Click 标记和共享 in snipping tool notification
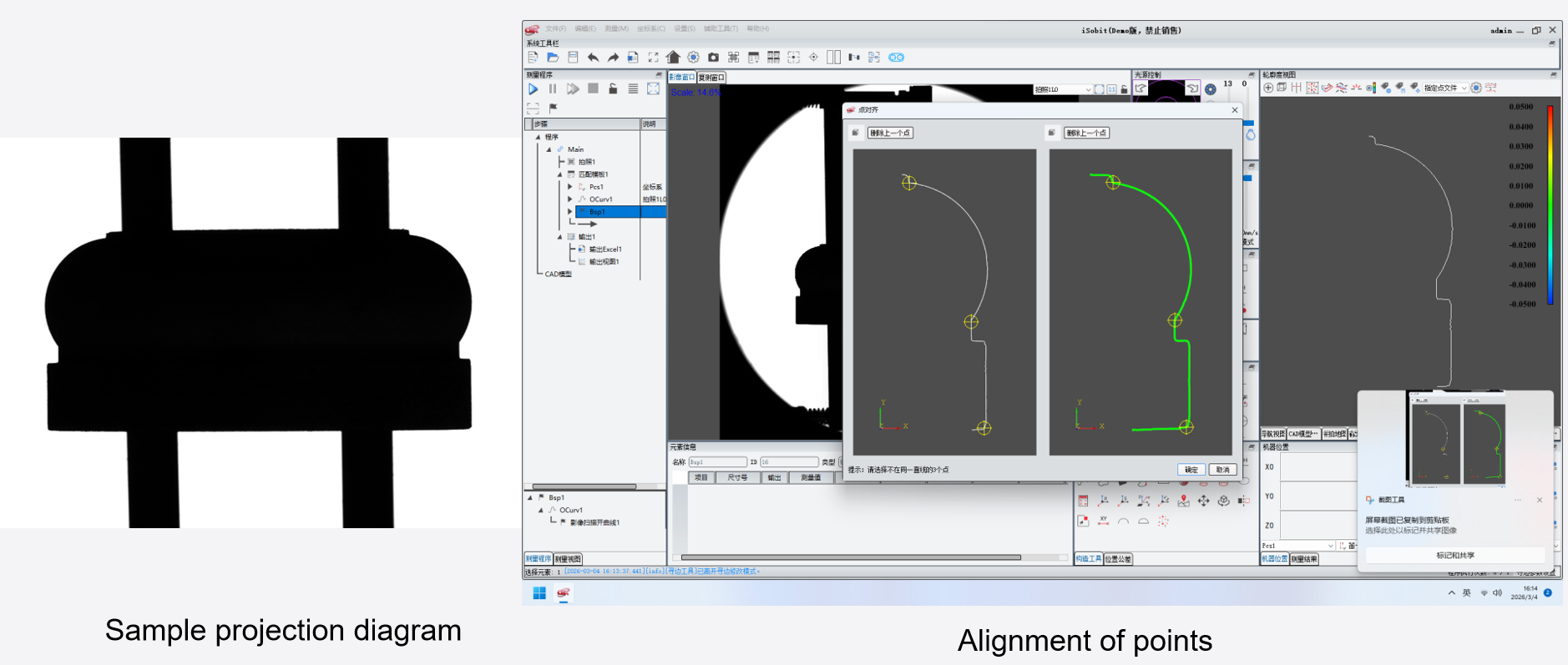Viewport: 1568px width, 665px height. coord(1454,555)
